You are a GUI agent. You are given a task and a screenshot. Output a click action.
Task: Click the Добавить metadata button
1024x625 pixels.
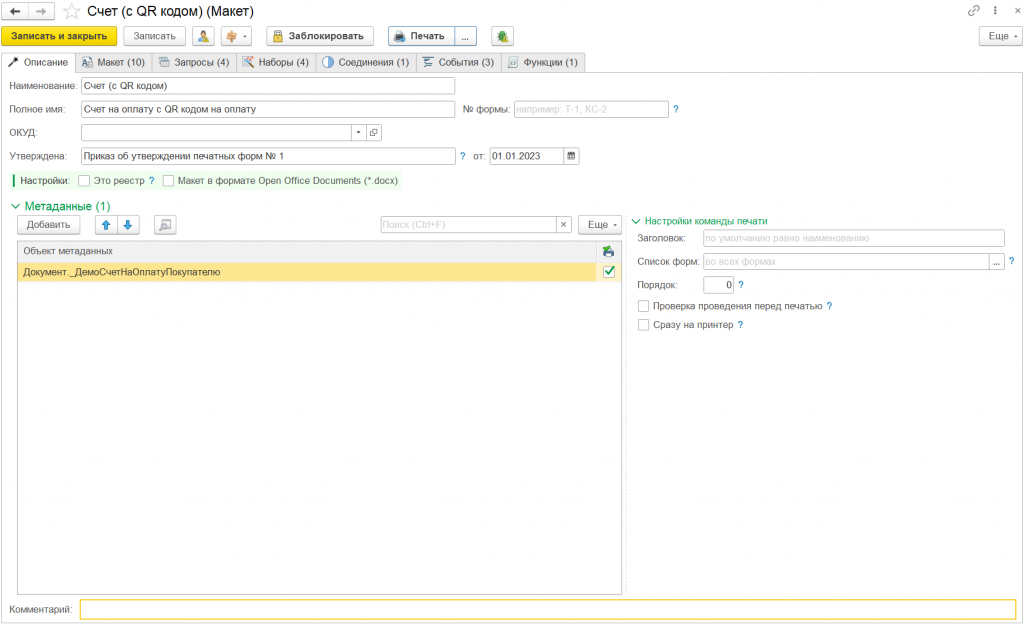[x=48, y=225]
